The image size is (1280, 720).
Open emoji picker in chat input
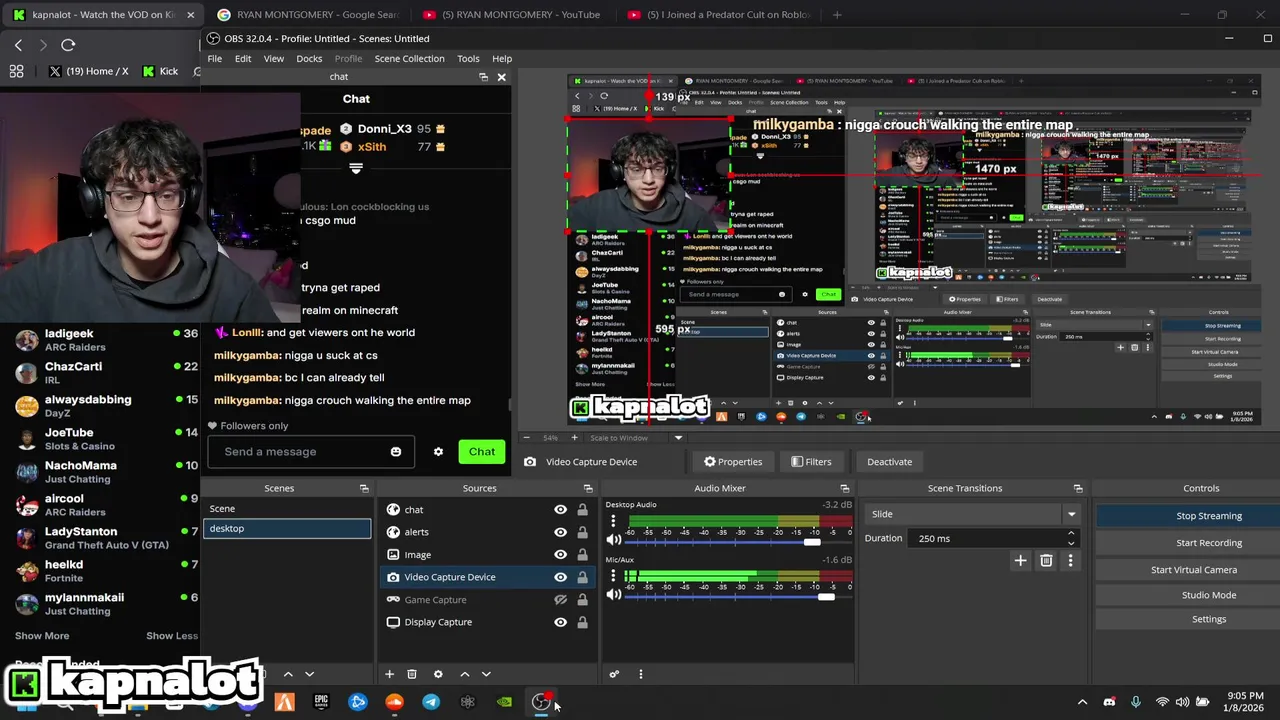coord(396,452)
